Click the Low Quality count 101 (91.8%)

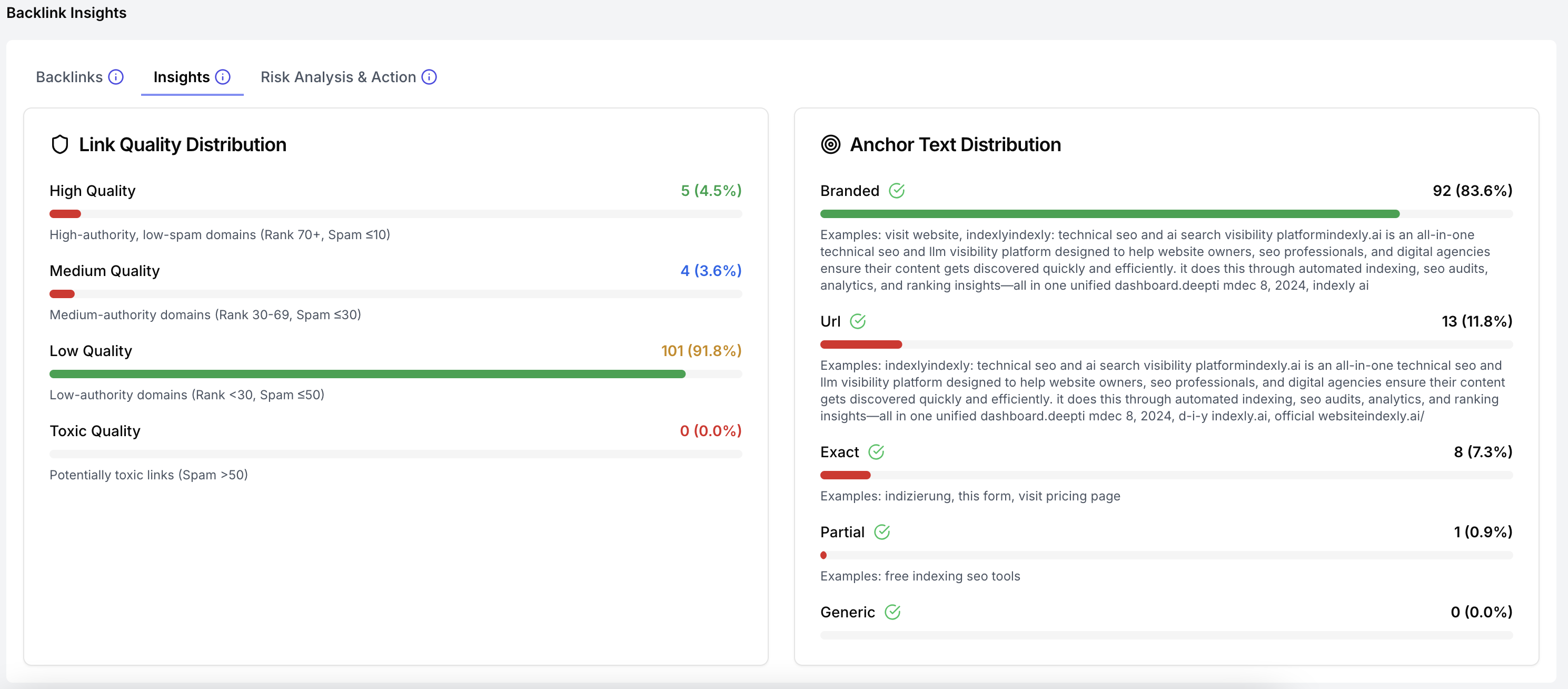pyautogui.click(x=701, y=351)
